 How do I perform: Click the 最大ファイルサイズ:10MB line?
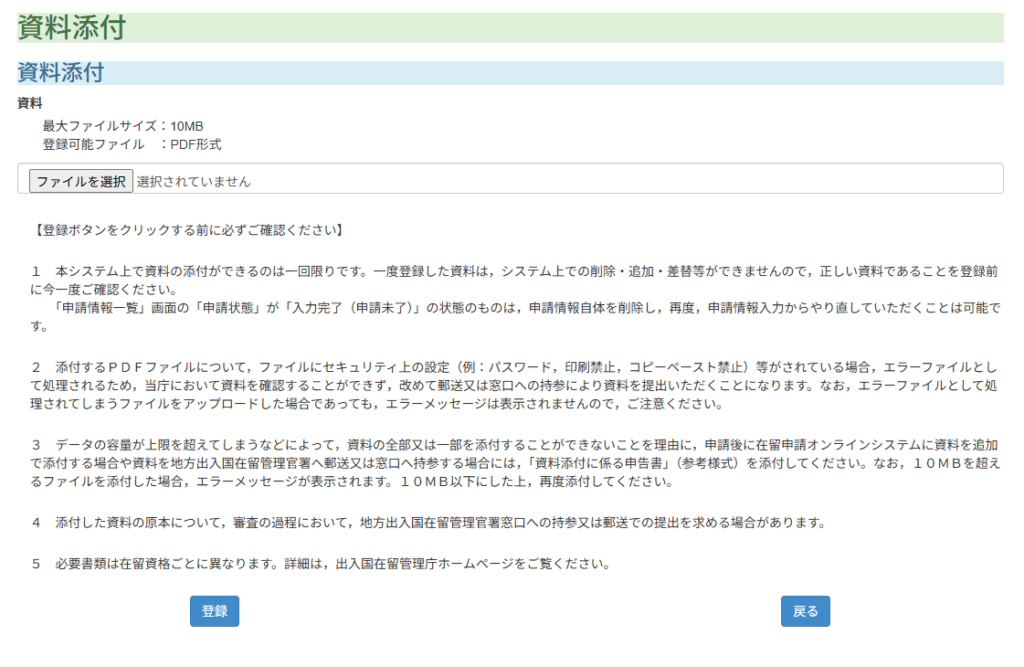[123, 126]
